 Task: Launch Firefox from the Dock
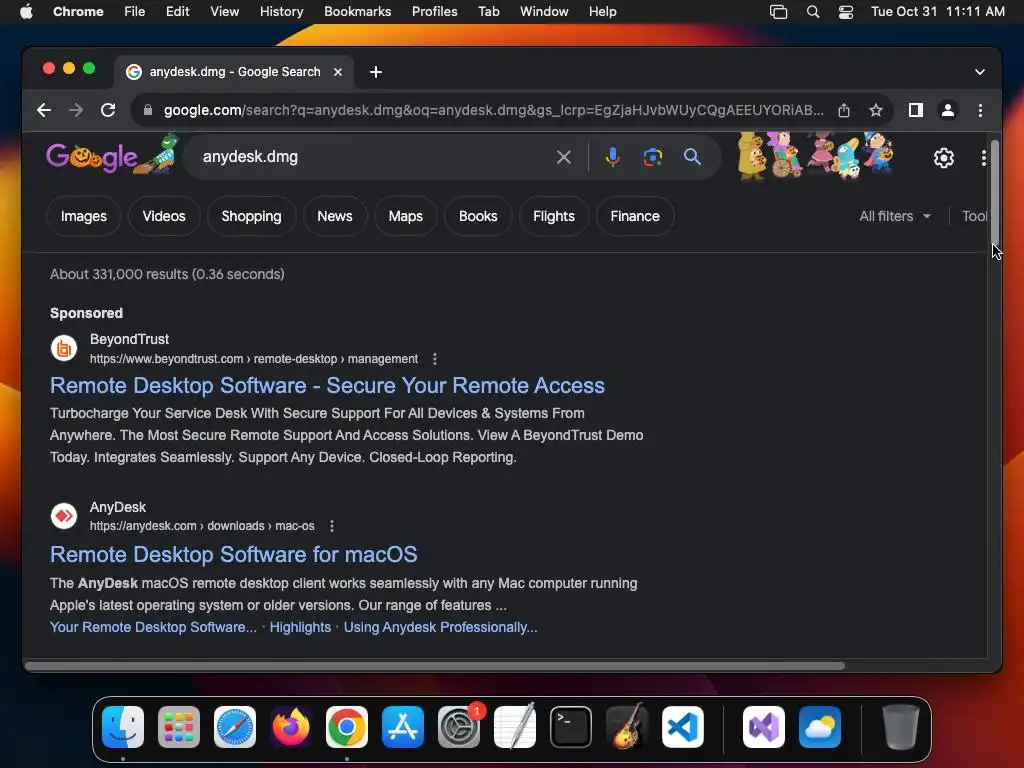click(291, 727)
